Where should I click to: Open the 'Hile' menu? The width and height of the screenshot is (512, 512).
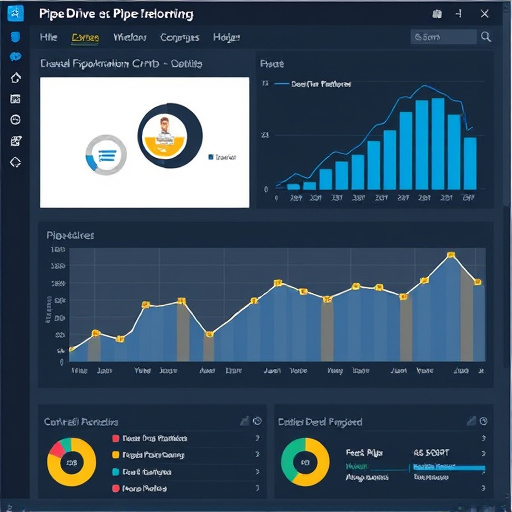(48, 37)
